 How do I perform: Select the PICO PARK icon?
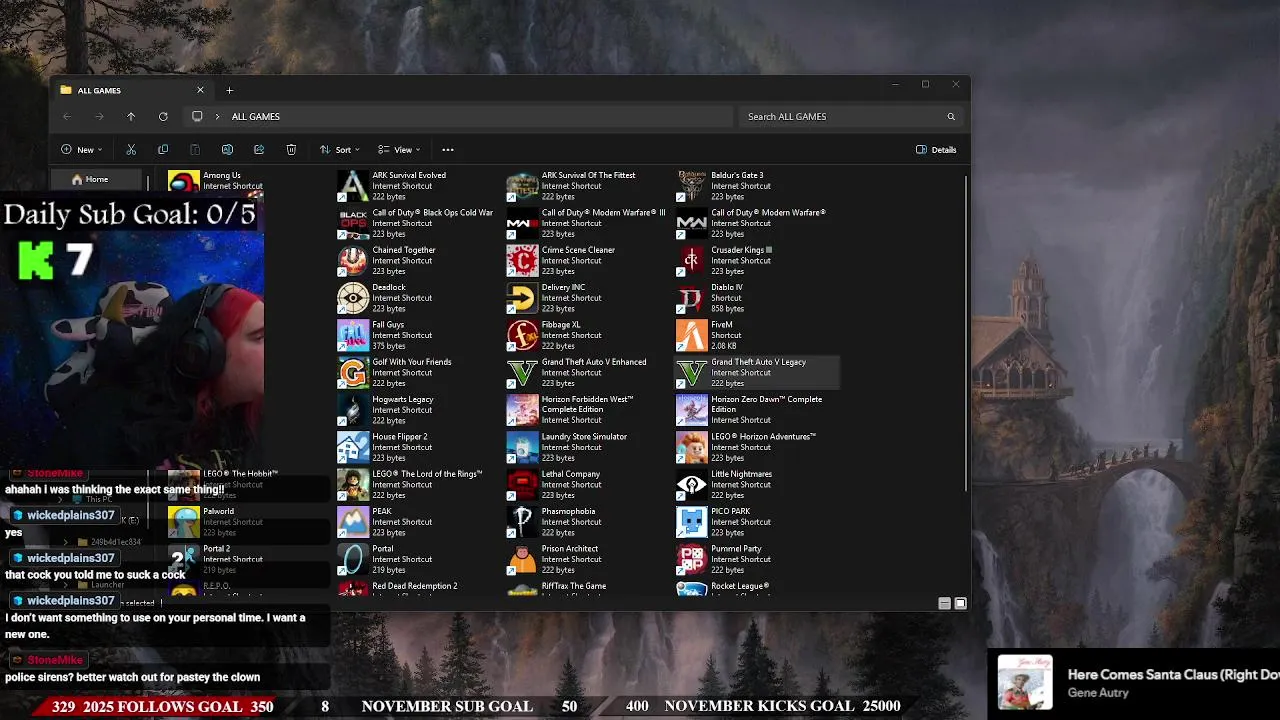(x=691, y=522)
